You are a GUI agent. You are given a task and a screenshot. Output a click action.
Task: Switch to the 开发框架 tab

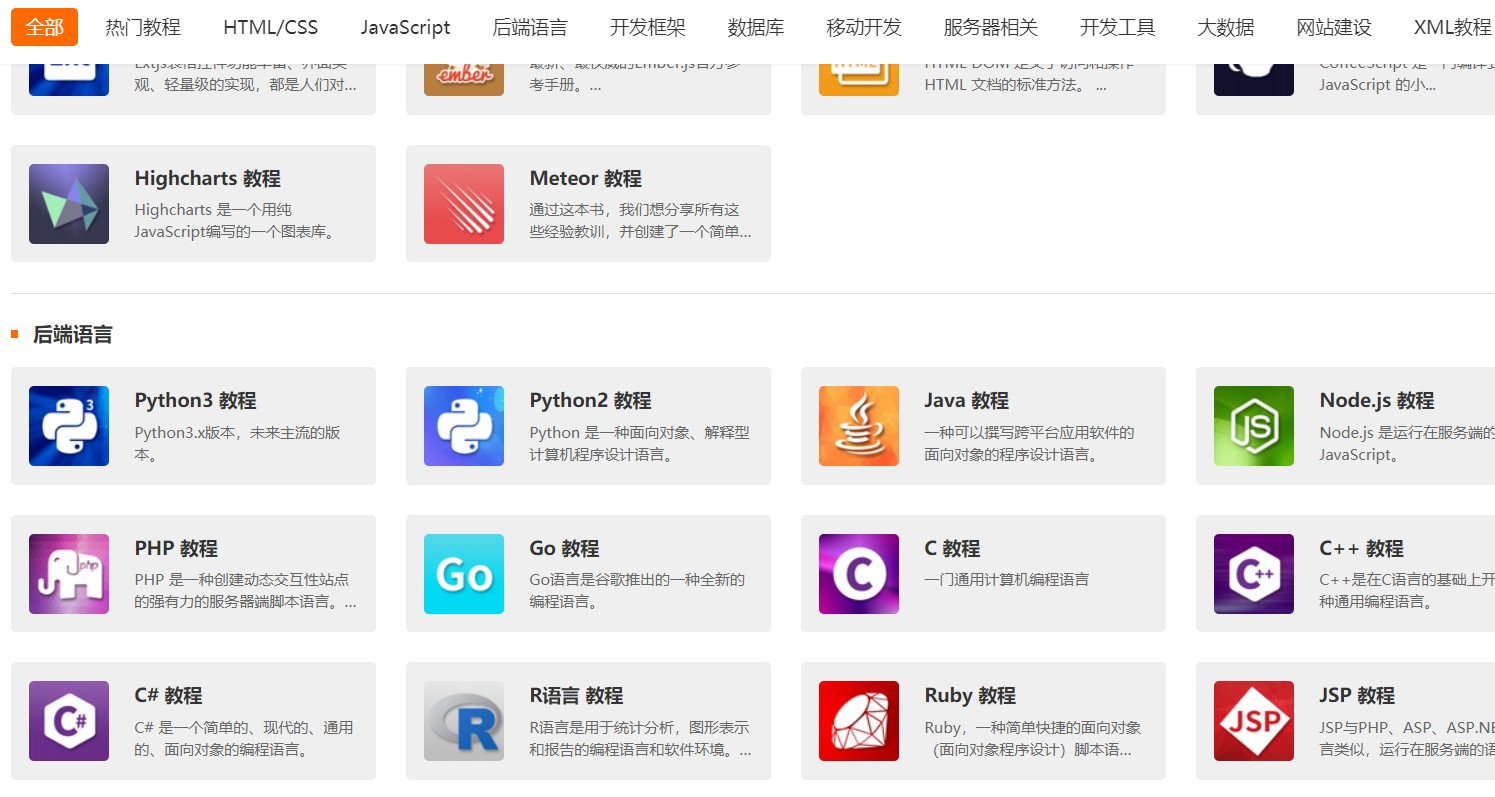(648, 27)
